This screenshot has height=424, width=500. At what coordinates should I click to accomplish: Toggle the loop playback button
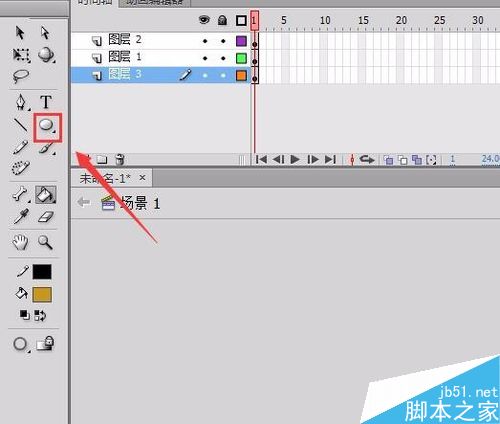tap(367, 160)
